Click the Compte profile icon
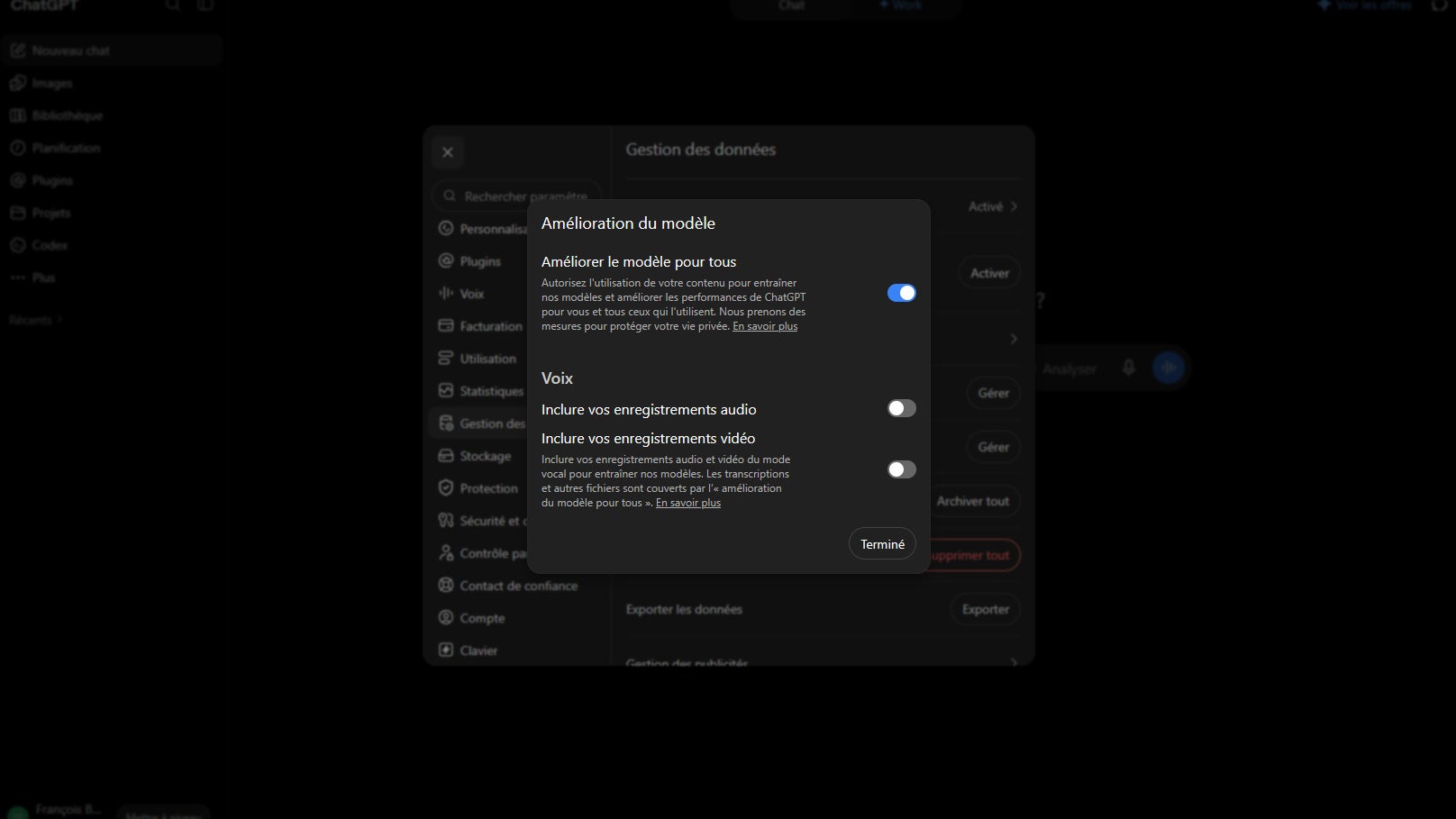Screen dimensions: 1456x819 (x=446, y=618)
